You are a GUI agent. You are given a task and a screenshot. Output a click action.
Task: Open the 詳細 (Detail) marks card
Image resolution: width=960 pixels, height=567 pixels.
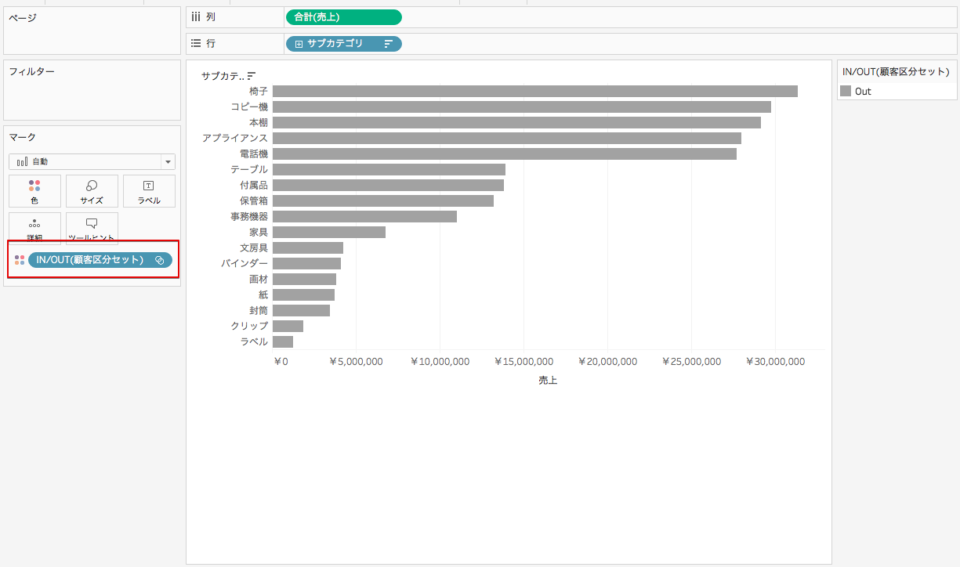[x=34, y=228]
